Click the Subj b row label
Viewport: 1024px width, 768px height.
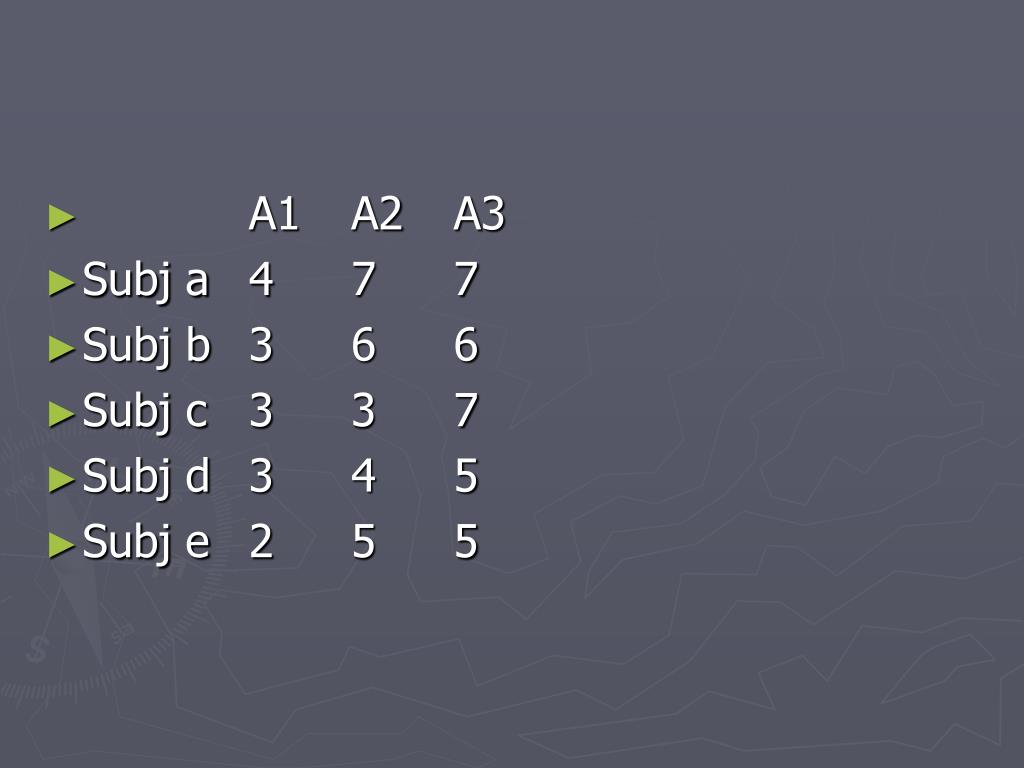(146, 347)
